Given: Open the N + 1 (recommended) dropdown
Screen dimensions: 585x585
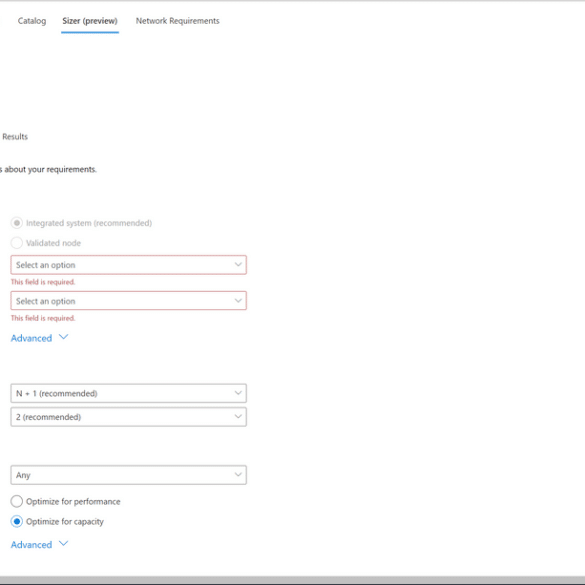Looking at the screenshot, I should click(129, 393).
